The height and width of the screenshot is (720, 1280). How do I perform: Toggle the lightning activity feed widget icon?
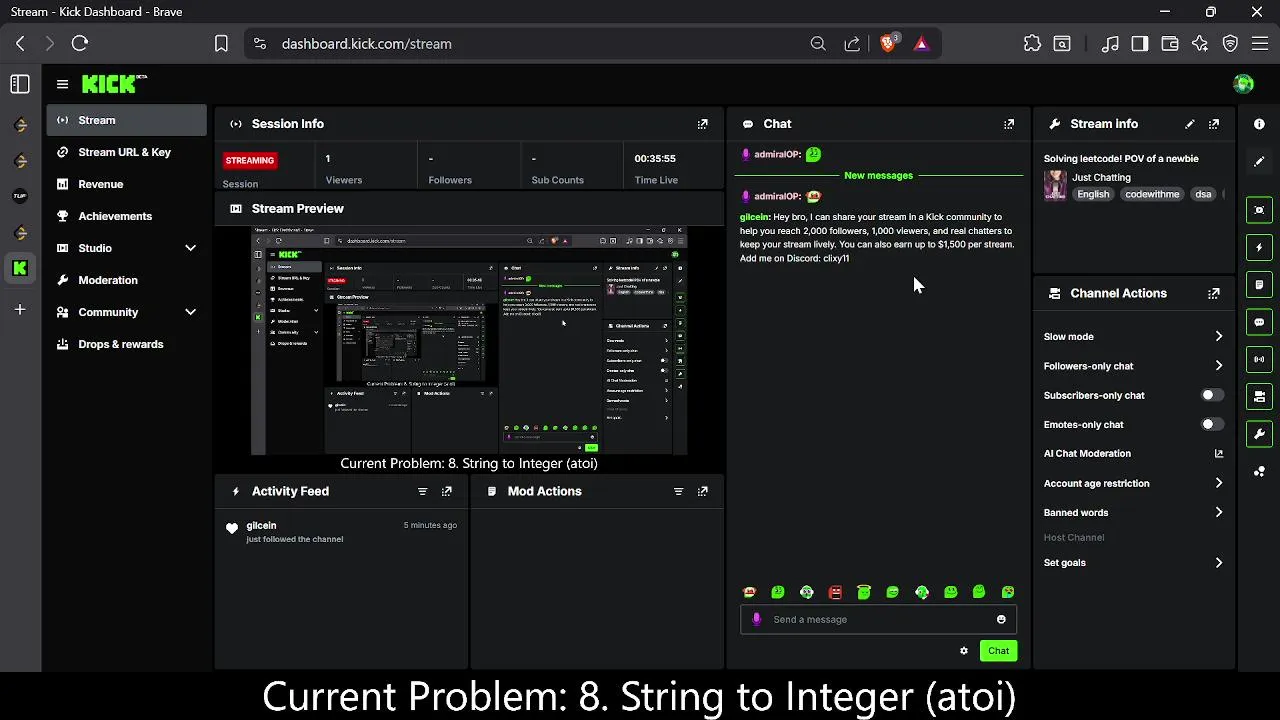coord(1259,247)
